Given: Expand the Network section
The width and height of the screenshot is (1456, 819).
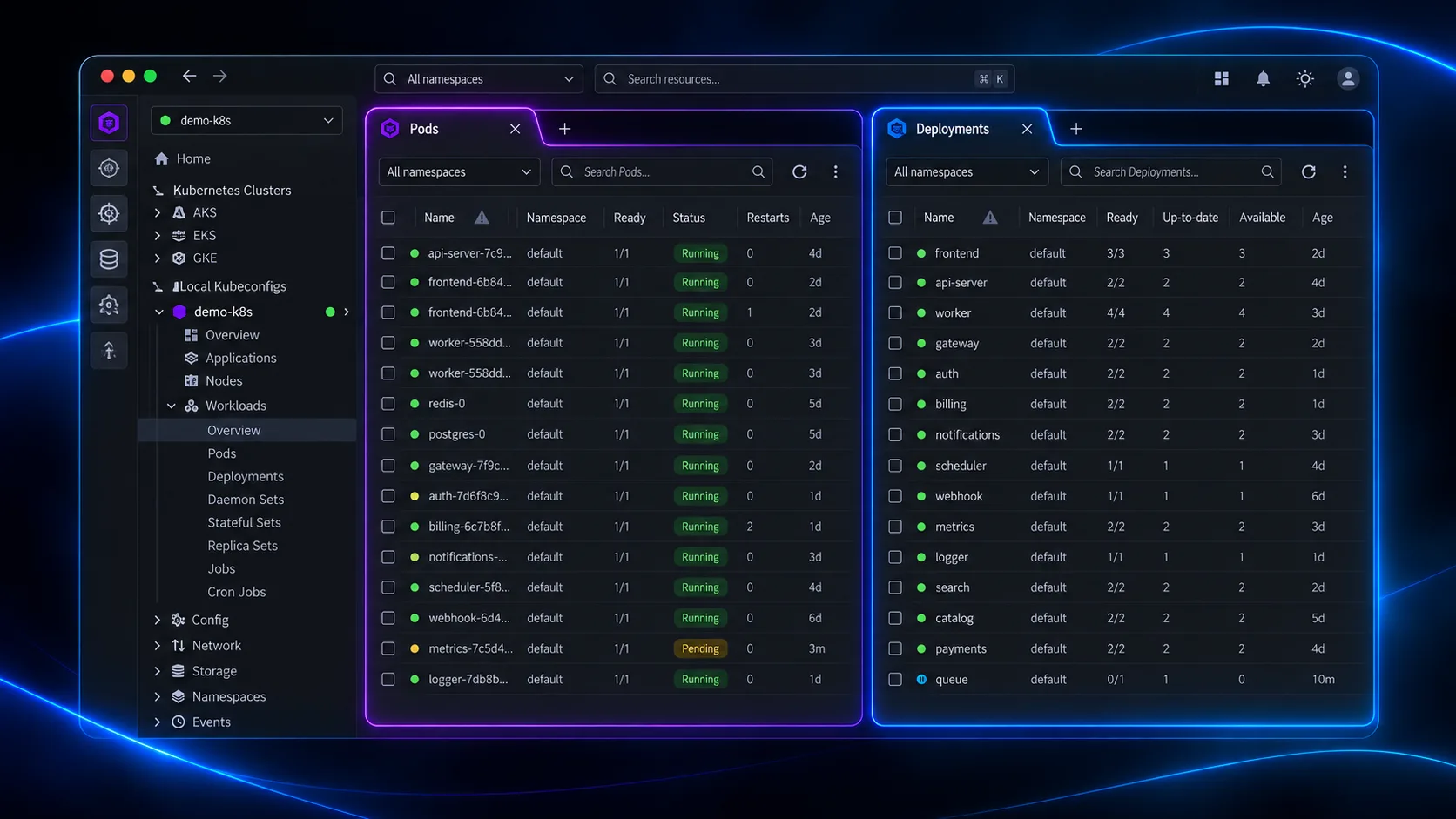Looking at the screenshot, I should (x=158, y=645).
